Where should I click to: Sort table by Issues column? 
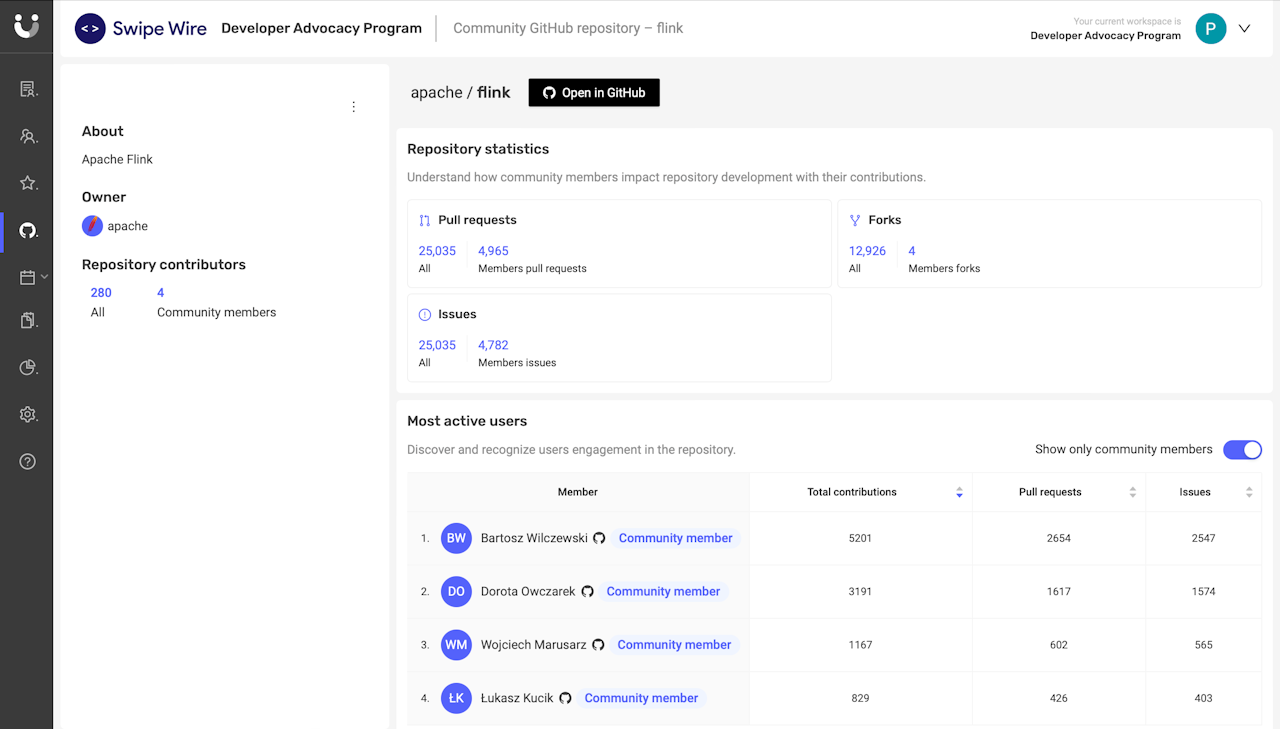(x=1248, y=492)
